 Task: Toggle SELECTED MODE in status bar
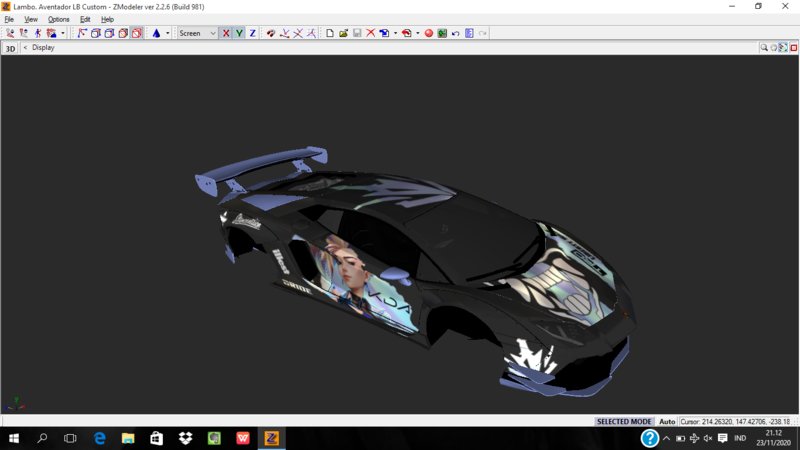[x=624, y=421]
